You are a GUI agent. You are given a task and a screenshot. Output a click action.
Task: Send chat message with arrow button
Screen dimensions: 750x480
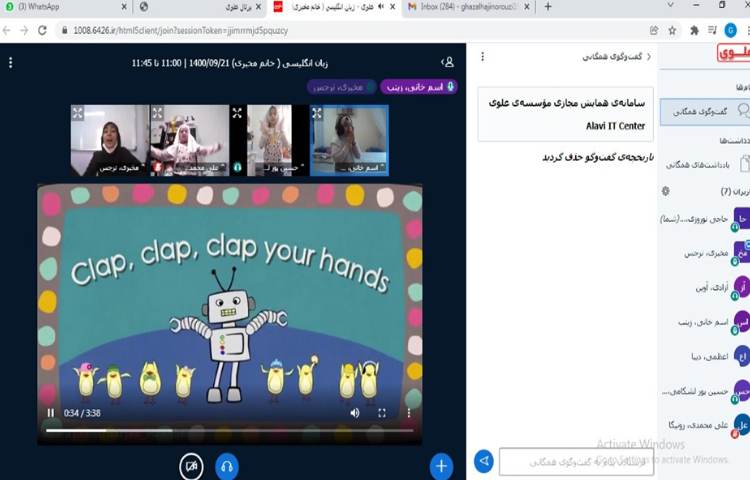(484, 461)
